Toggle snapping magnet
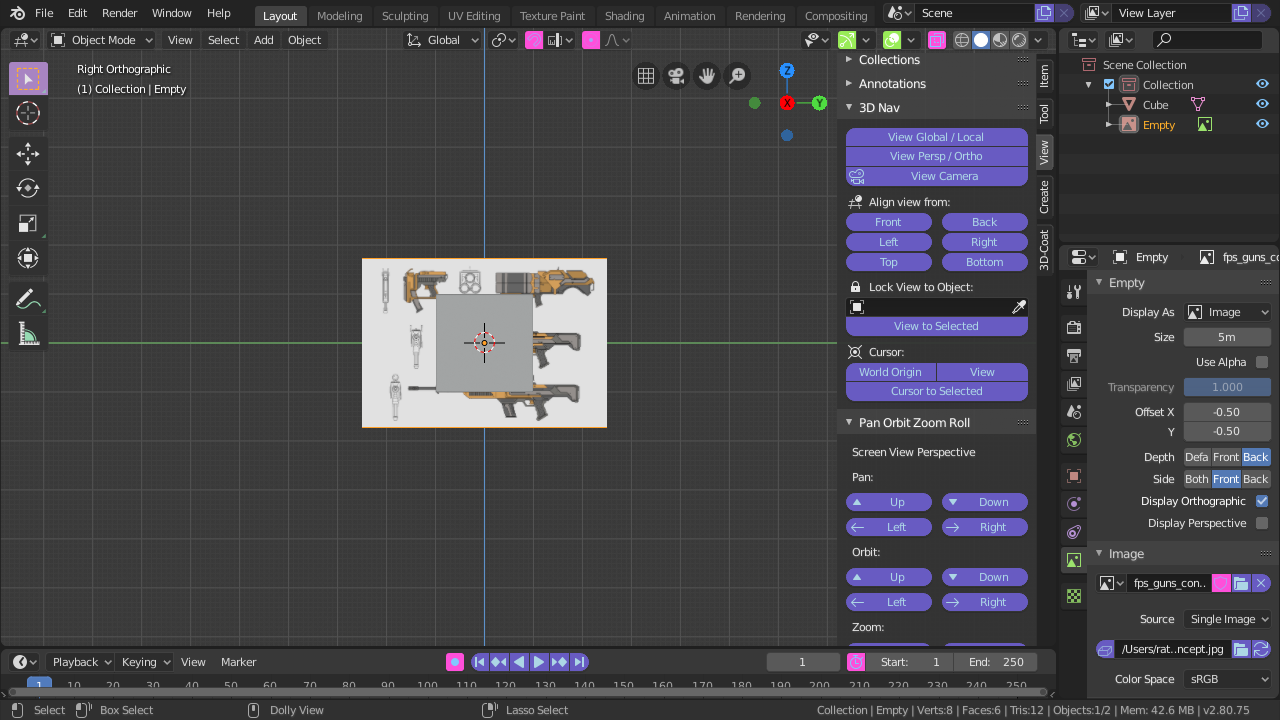 [534, 40]
